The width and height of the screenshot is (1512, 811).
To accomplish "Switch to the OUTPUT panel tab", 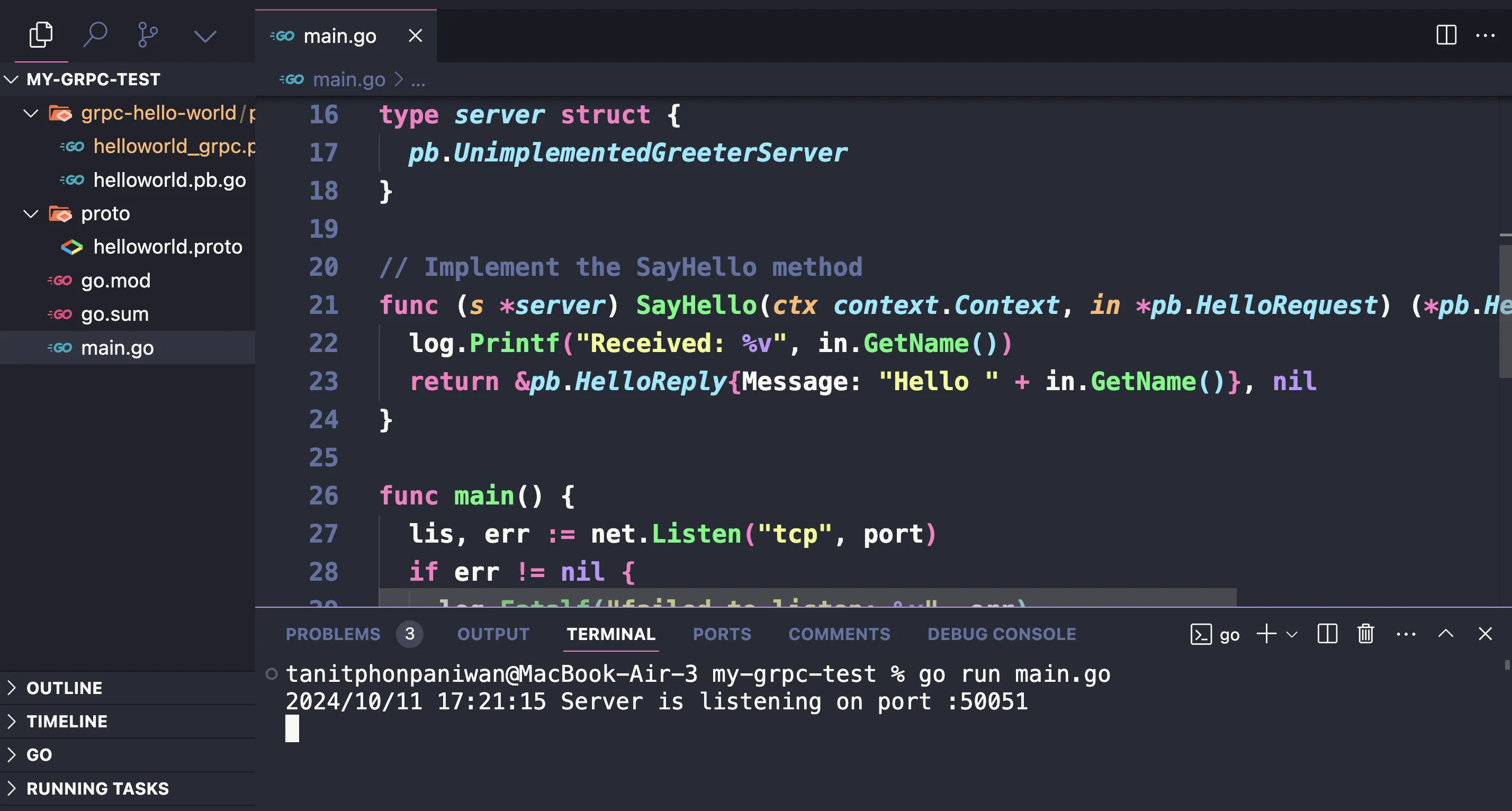I will [493, 634].
